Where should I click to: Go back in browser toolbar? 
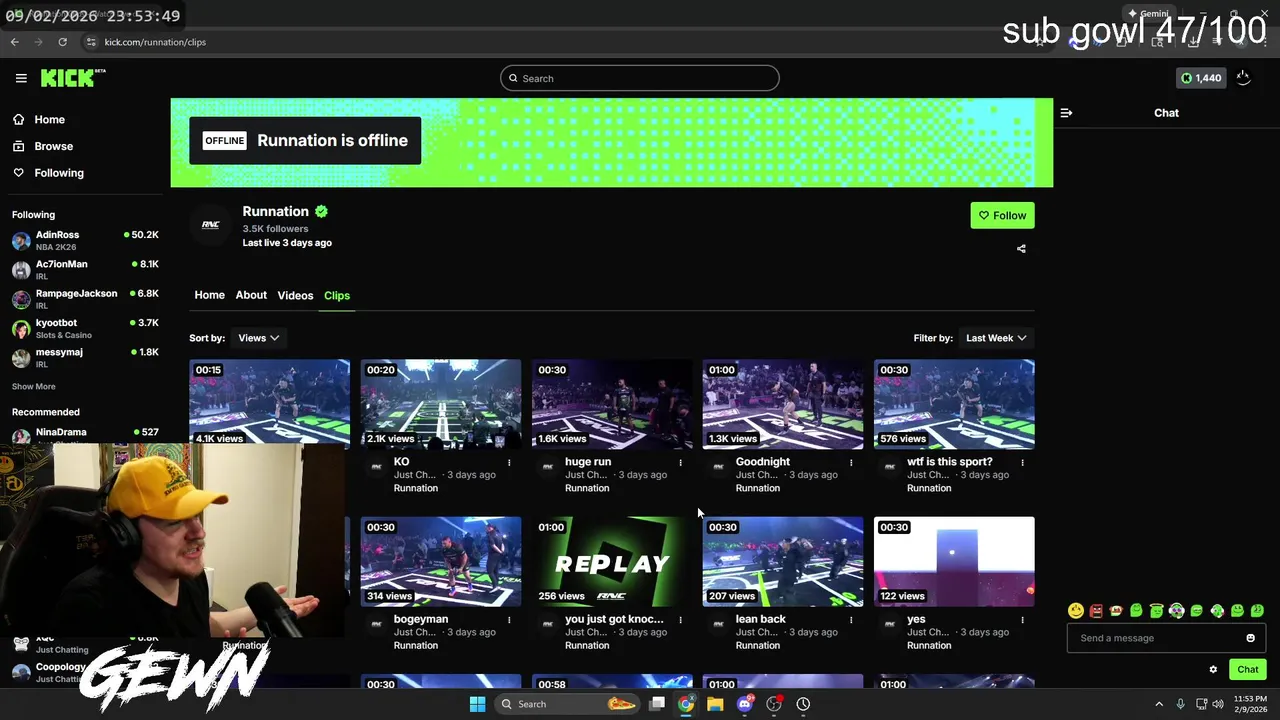14,42
